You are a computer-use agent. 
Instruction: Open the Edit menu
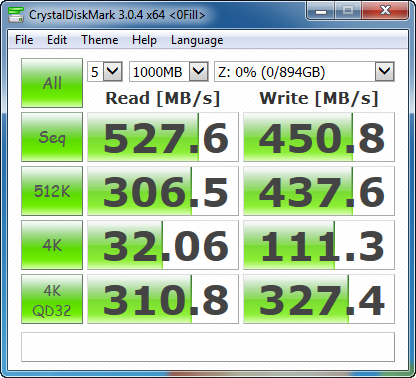57,40
